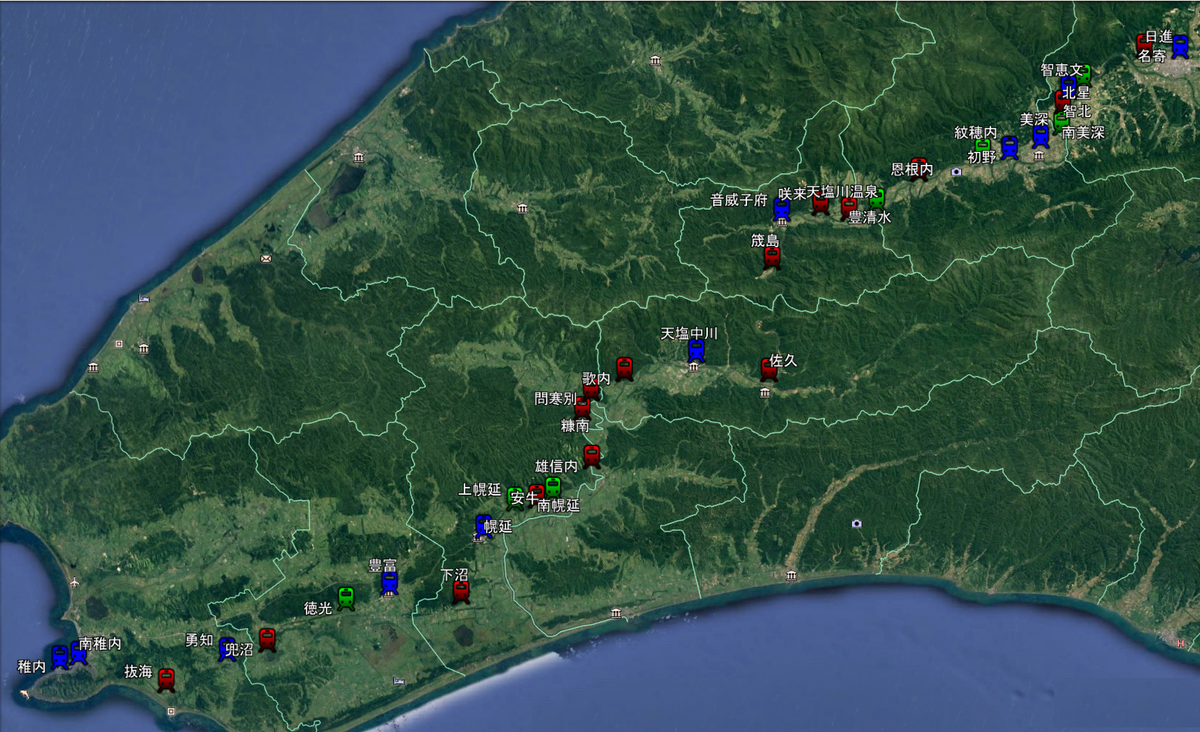Screen dimensions: 1200x732
Task: Select the 問寒別 station label
Action: 555,398
